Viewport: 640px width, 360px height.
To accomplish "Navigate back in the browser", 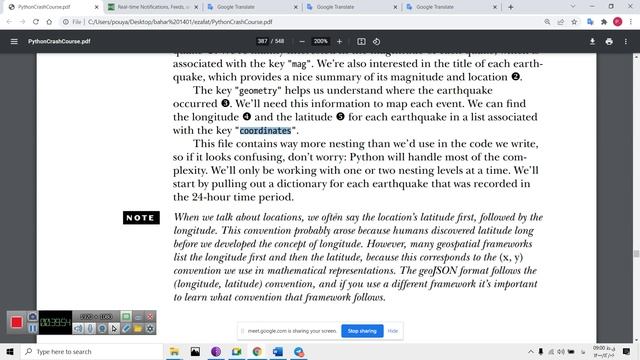I will tap(9, 22).
